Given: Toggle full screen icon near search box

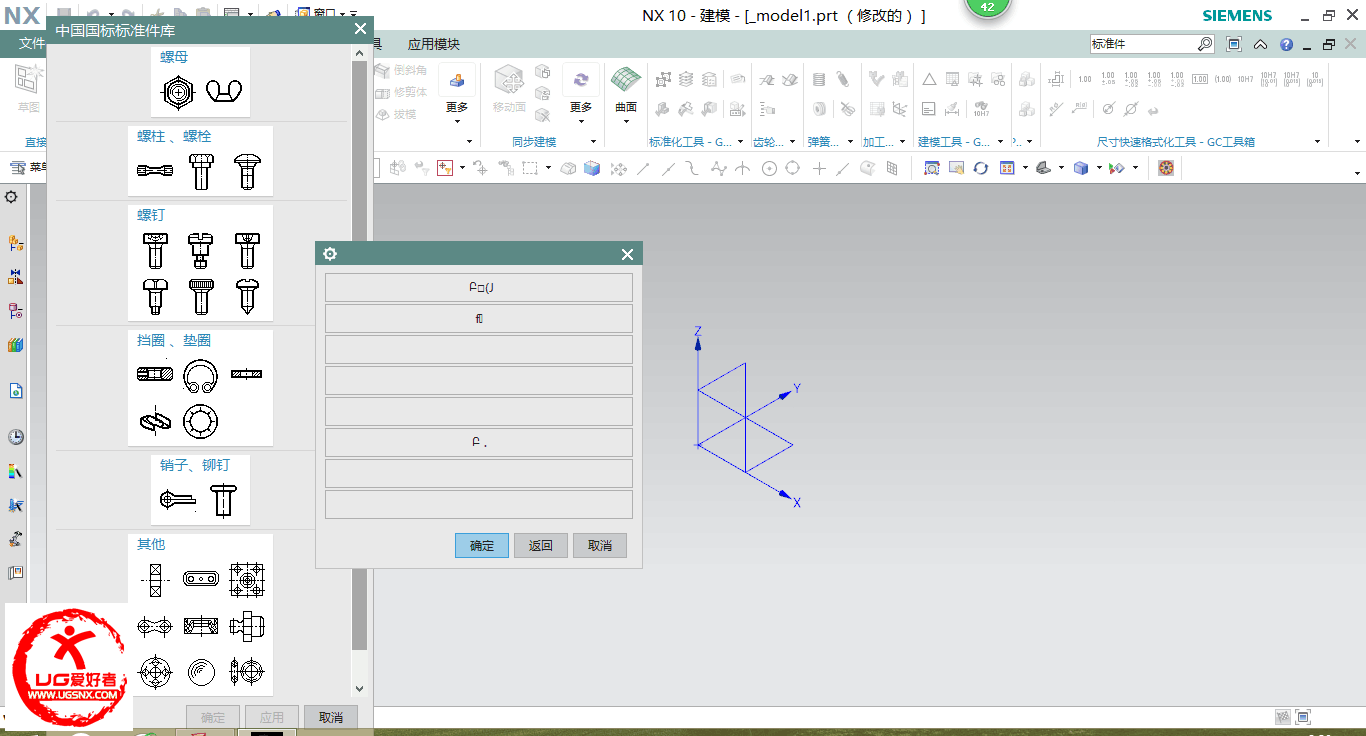Looking at the screenshot, I should (1234, 44).
